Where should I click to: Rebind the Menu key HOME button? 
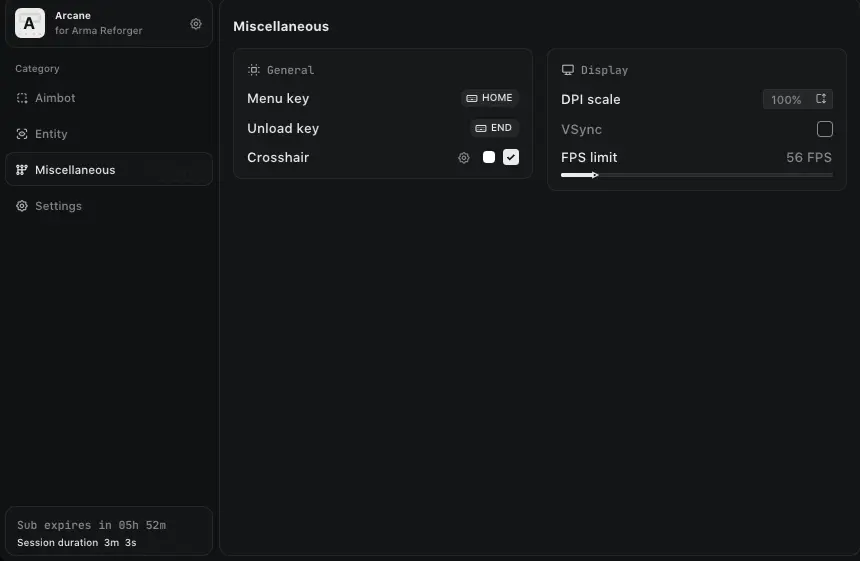point(490,98)
